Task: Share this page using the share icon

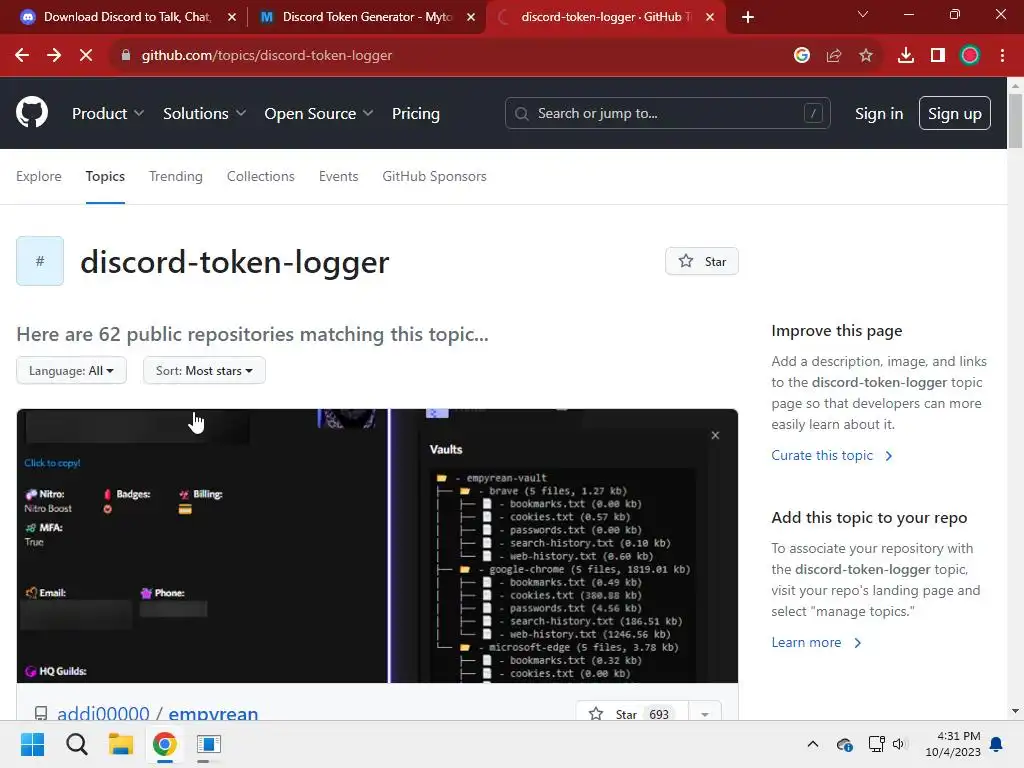Action: tap(834, 56)
